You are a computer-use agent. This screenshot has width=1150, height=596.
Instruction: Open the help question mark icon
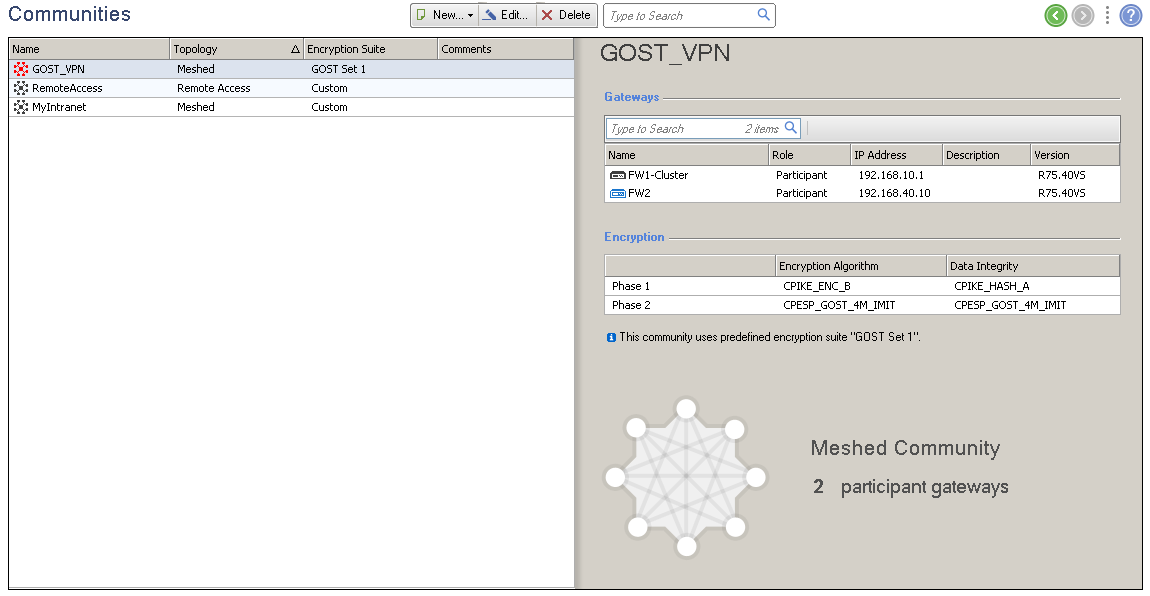click(1131, 15)
